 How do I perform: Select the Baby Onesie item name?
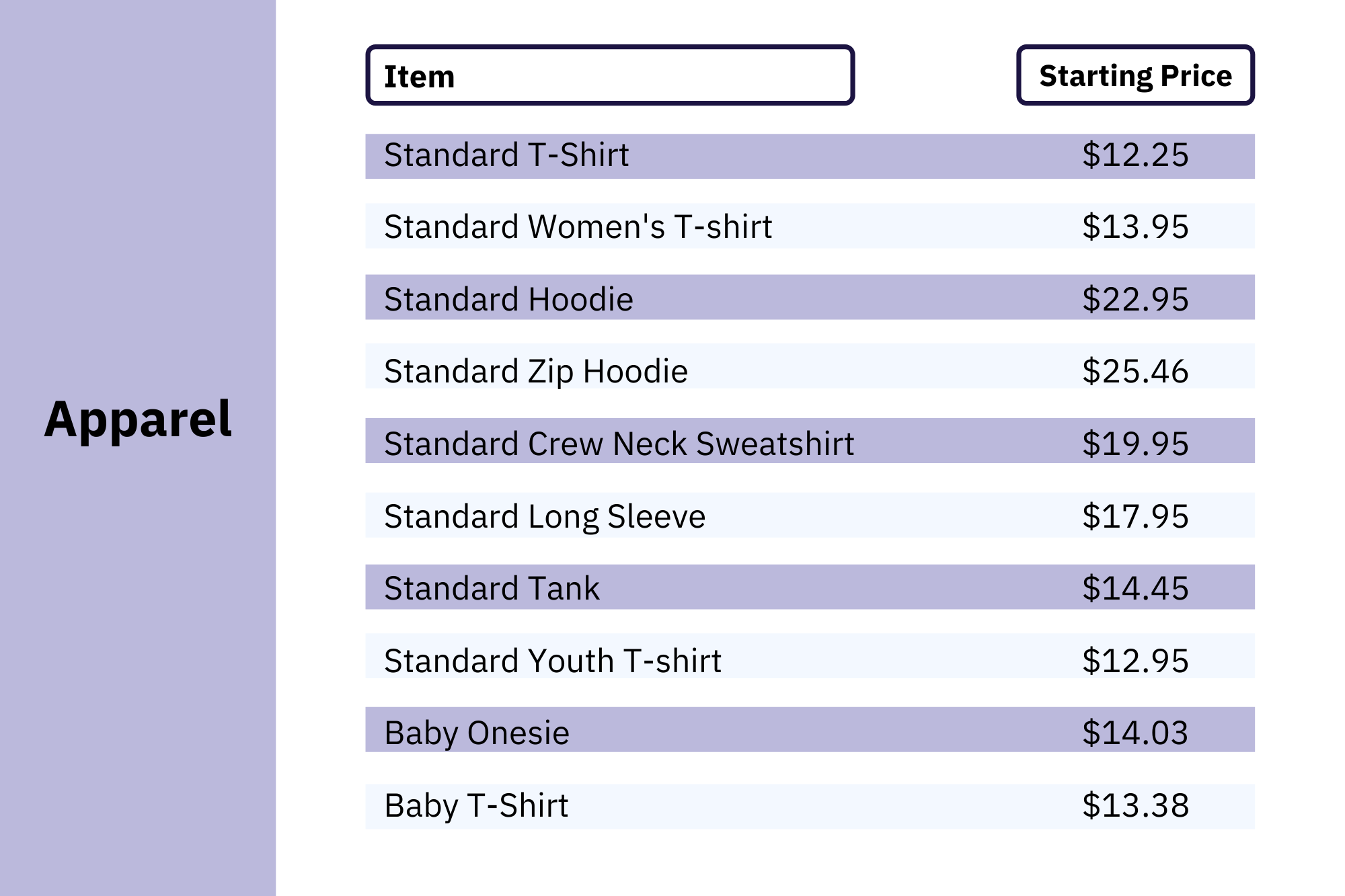(477, 733)
